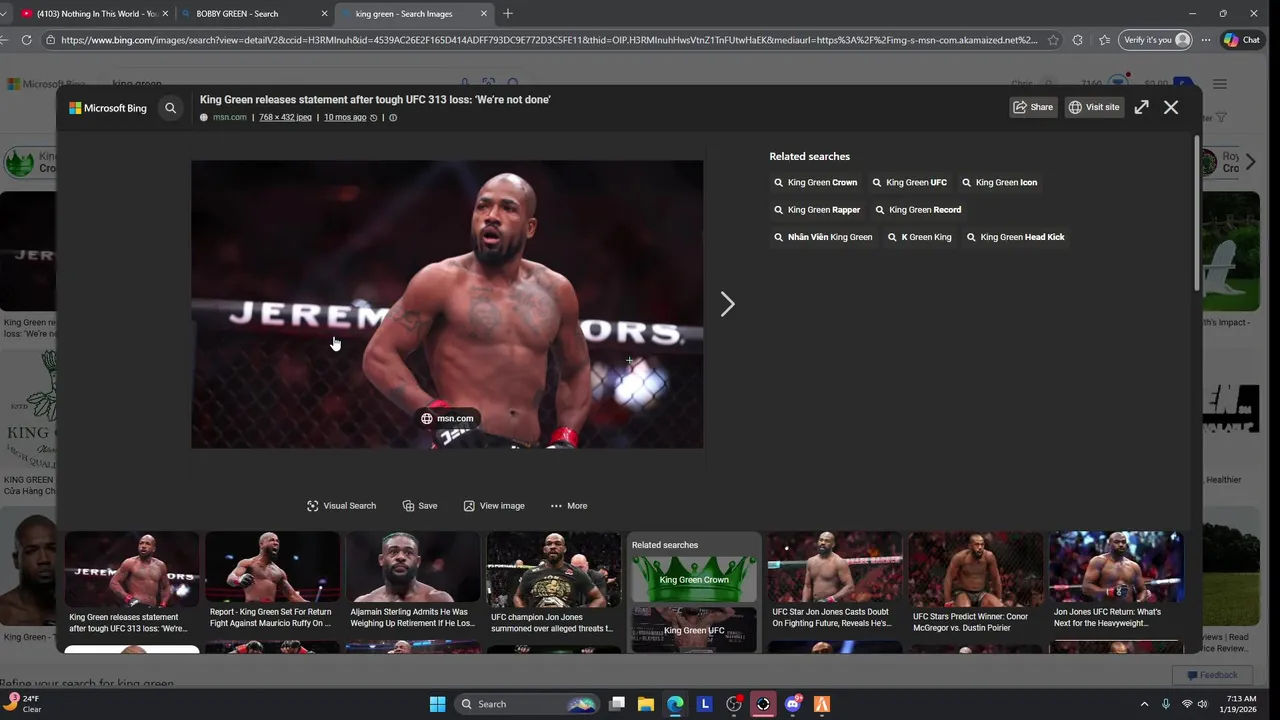Search related 'King Green Icon'
The image size is (1280, 720).
point(999,182)
